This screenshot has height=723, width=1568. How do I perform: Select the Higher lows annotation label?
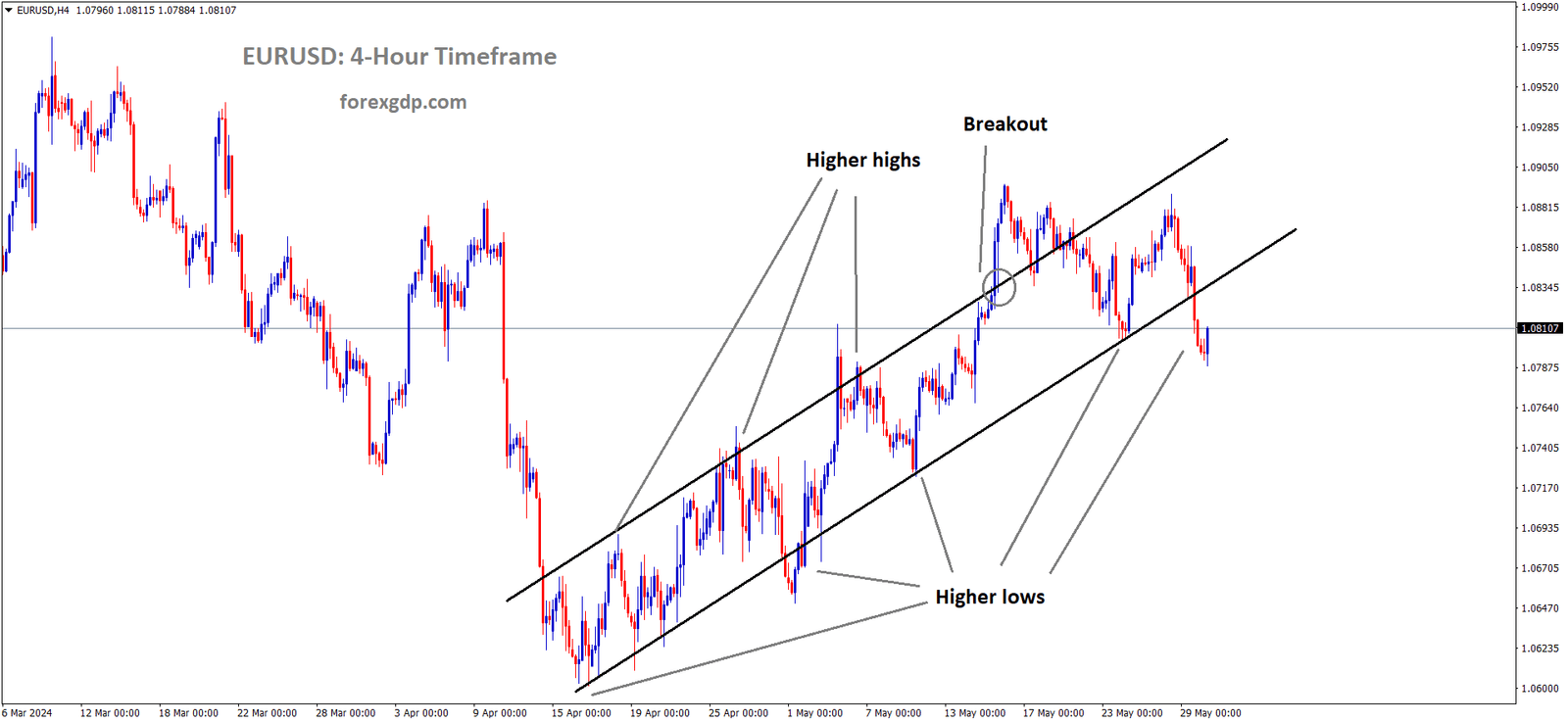point(990,597)
